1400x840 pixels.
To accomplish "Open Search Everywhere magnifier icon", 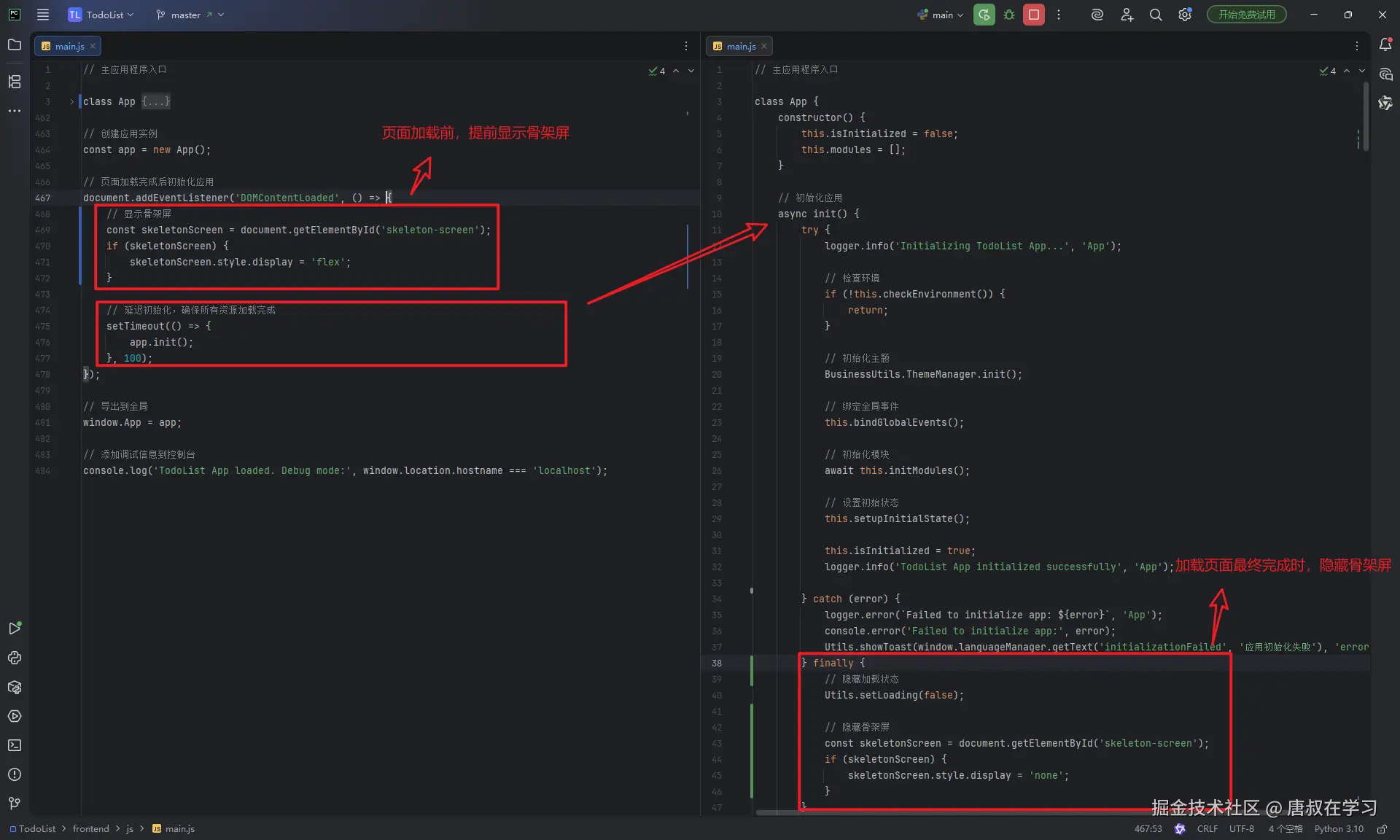I will tap(1156, 15).
